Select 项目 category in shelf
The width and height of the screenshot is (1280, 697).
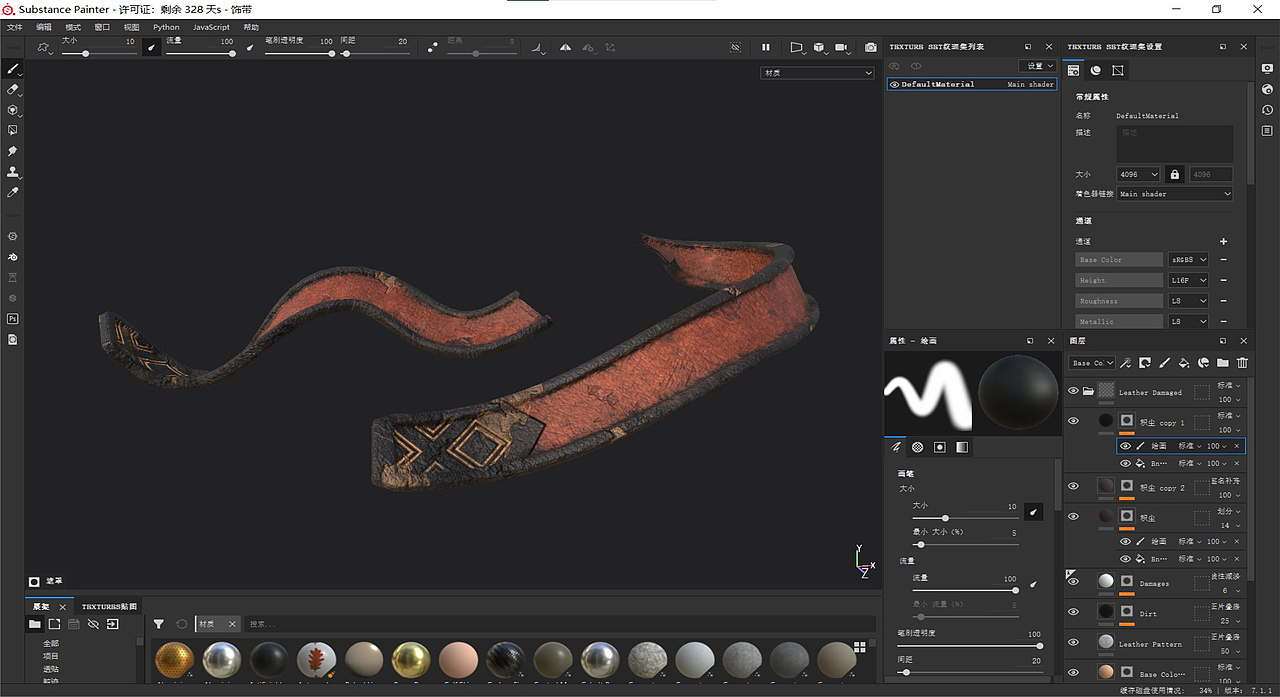point(51,656)
